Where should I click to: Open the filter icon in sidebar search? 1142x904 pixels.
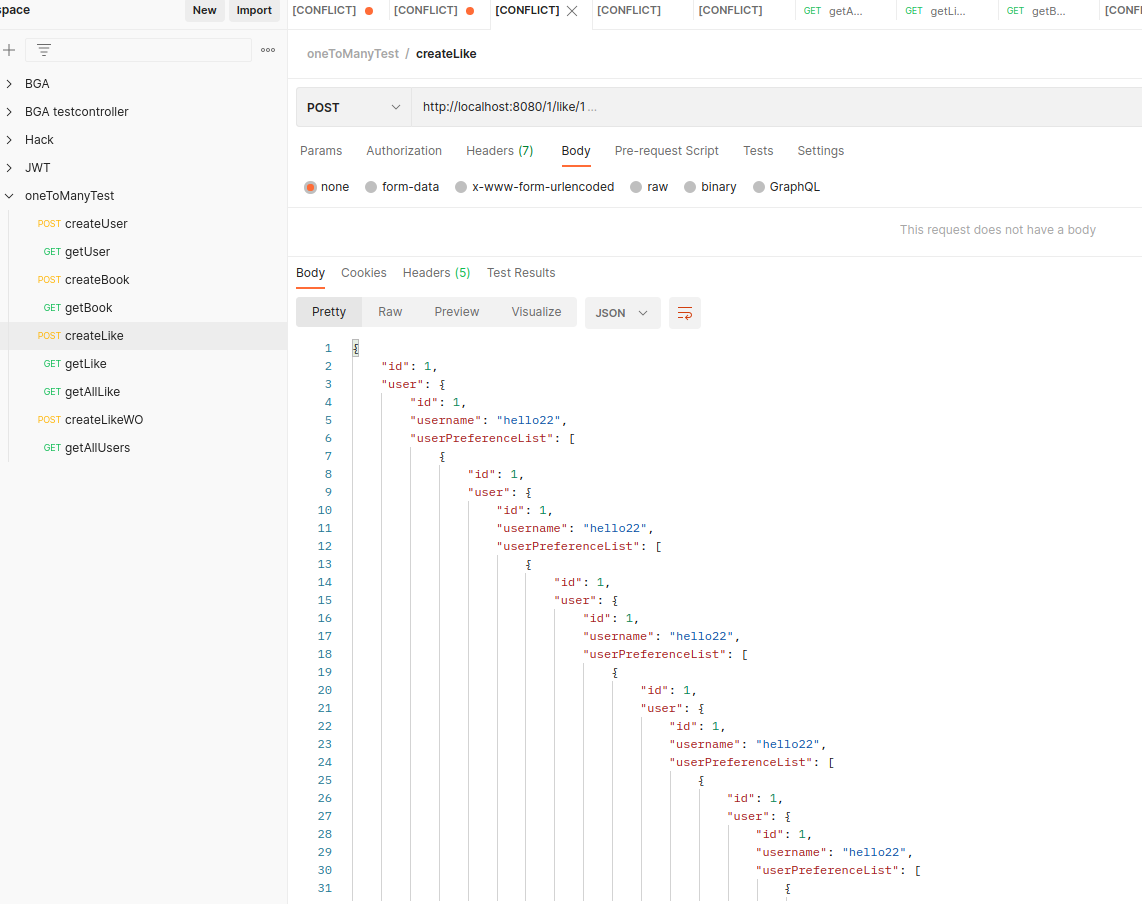[x=44, y=50]
